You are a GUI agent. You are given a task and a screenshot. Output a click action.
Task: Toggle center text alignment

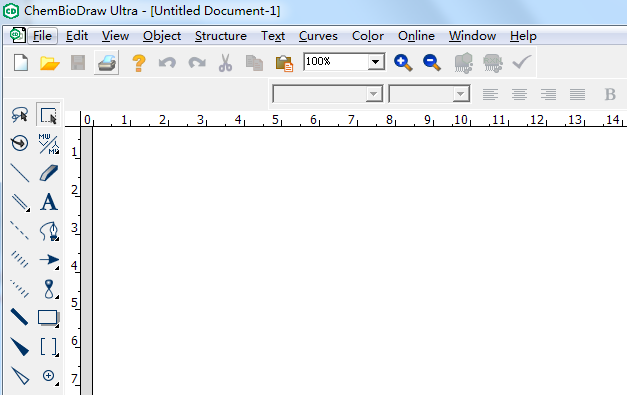point(519,94)
